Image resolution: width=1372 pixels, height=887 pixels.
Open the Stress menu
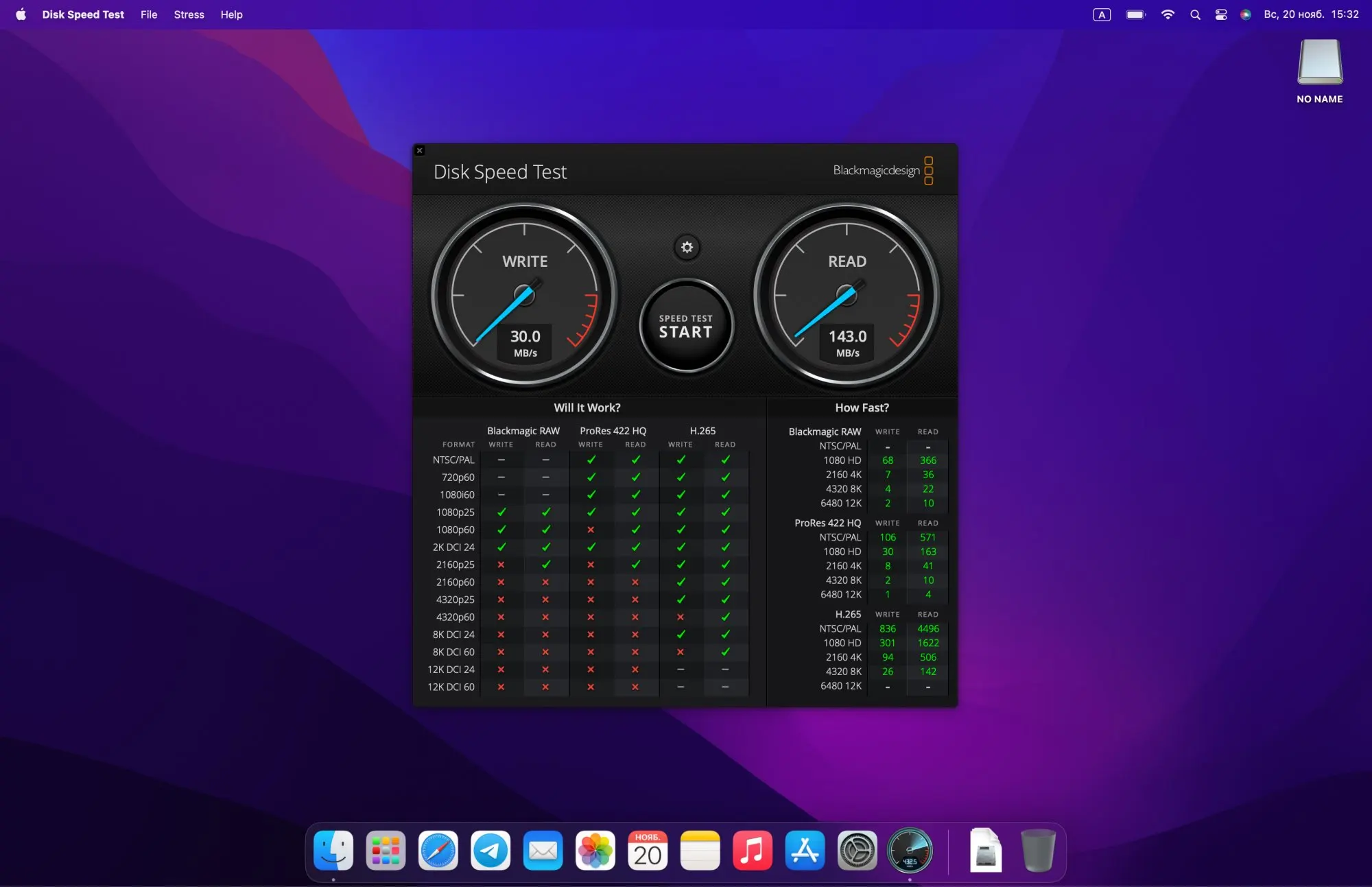pos(189,14)
